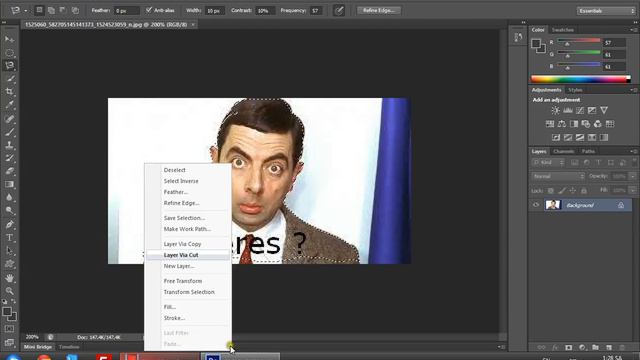Click the Refine Edge button
Screen dimensions: 640x360
pyautogui.click(x=378, y=10)
